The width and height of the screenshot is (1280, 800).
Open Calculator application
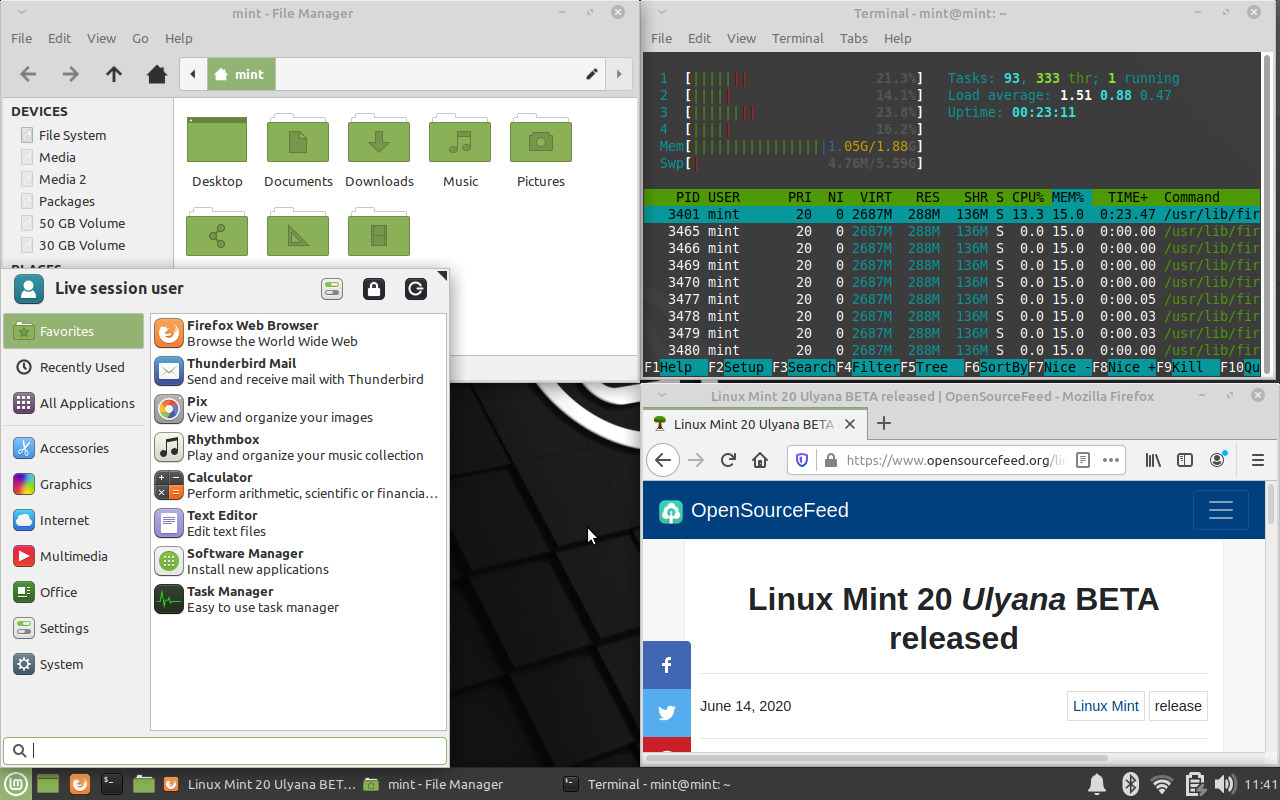(298, 485)
